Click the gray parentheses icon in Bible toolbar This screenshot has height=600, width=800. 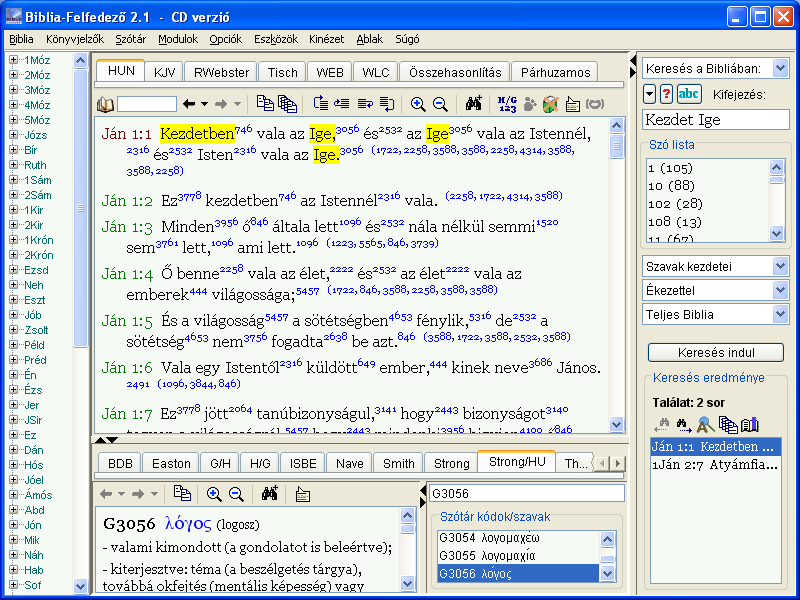595,104
